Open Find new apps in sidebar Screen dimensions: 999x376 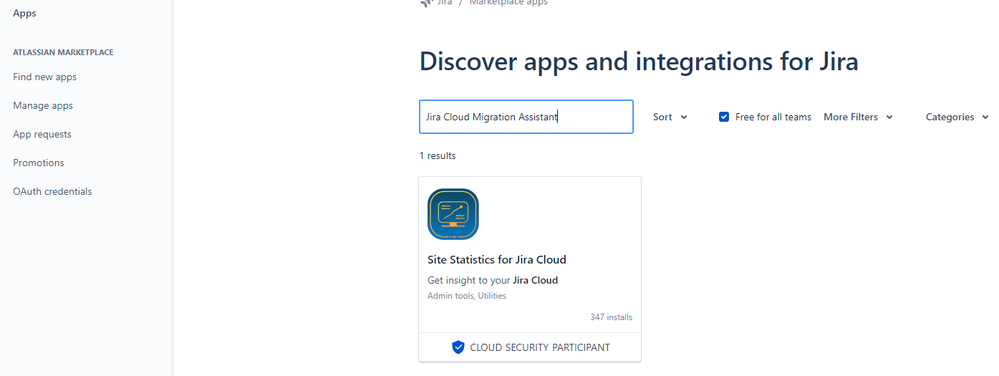[x=45, y=77]
